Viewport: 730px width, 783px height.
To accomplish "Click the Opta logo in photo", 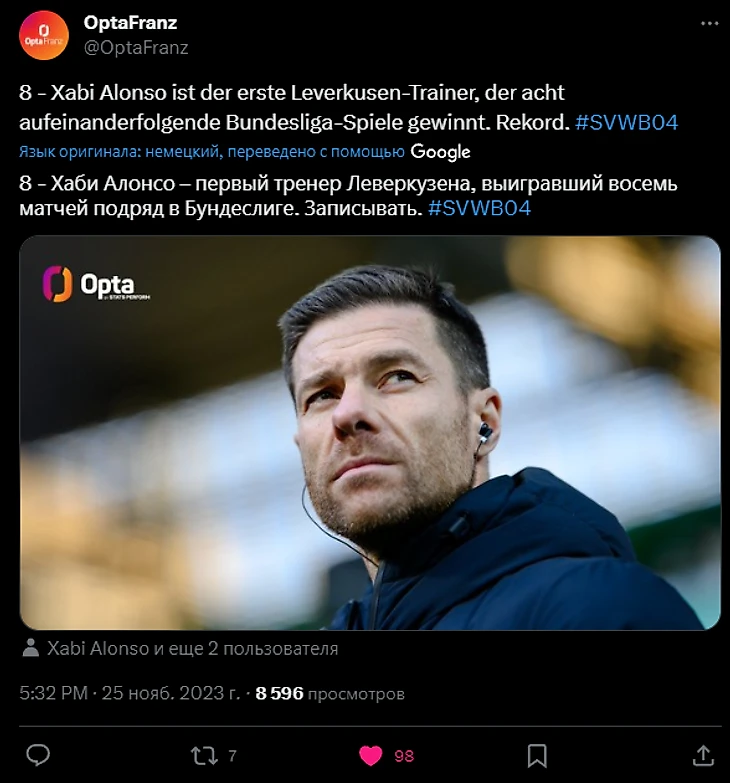I will tap(88, 284).
